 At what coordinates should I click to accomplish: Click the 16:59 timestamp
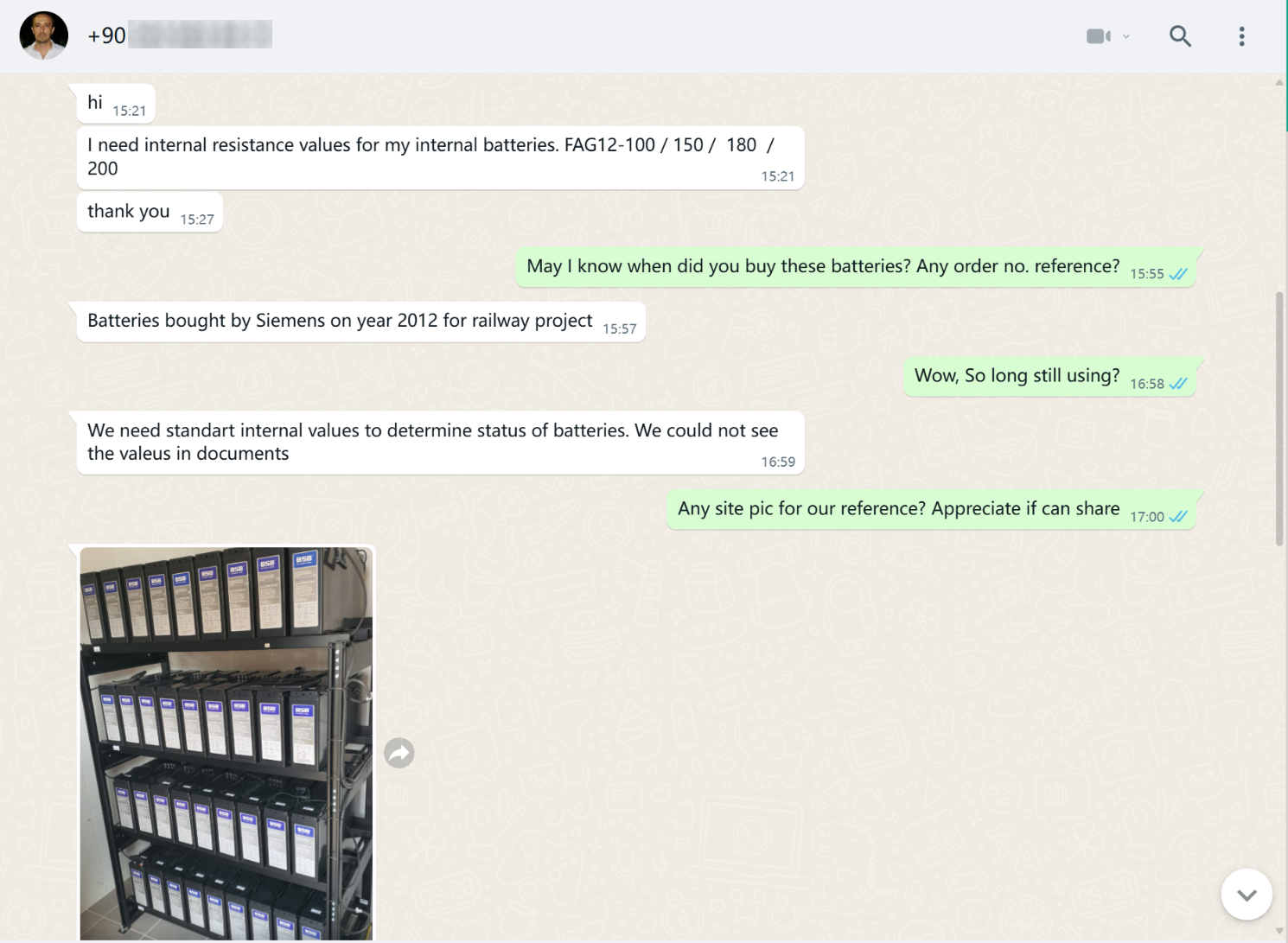point(778,462)
